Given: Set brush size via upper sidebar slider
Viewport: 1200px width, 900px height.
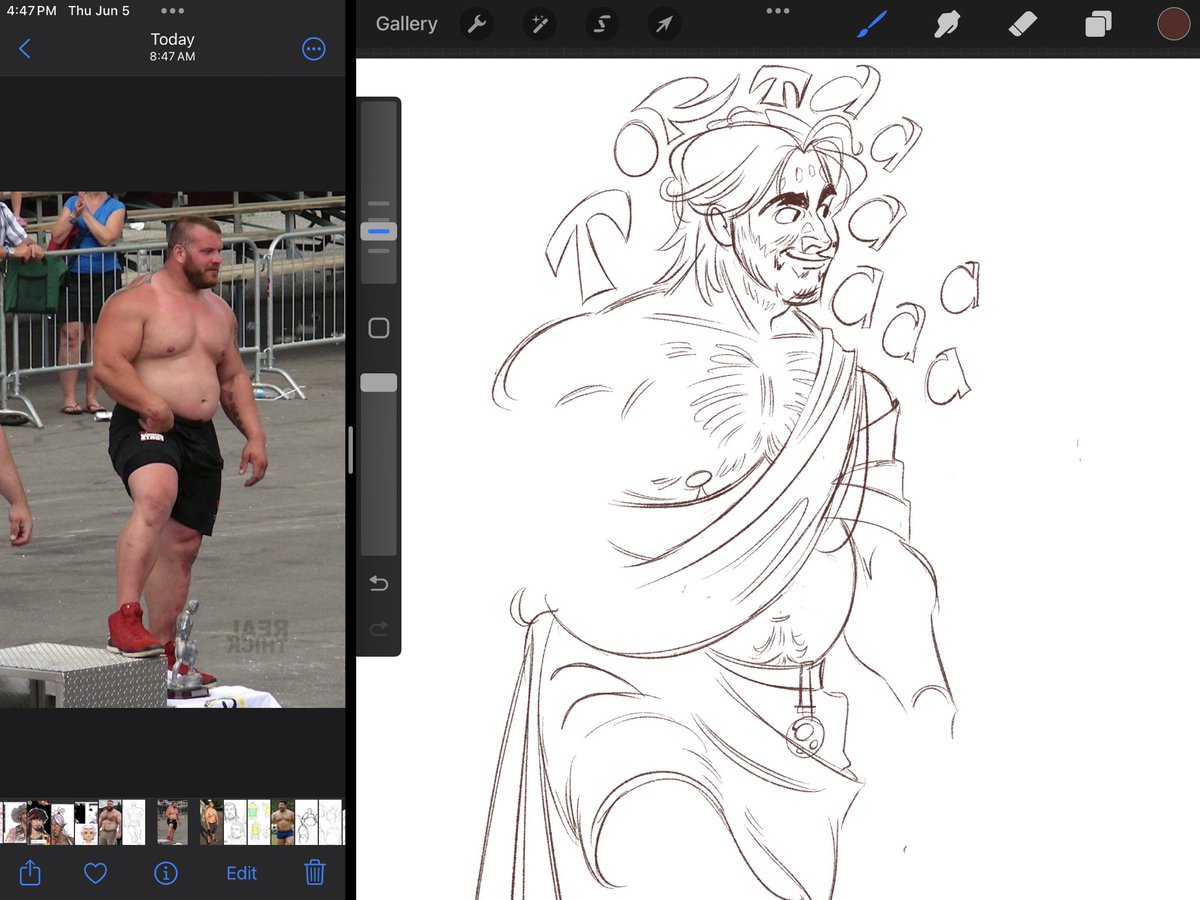Looking at the screenshot, I should click(379, 192).
